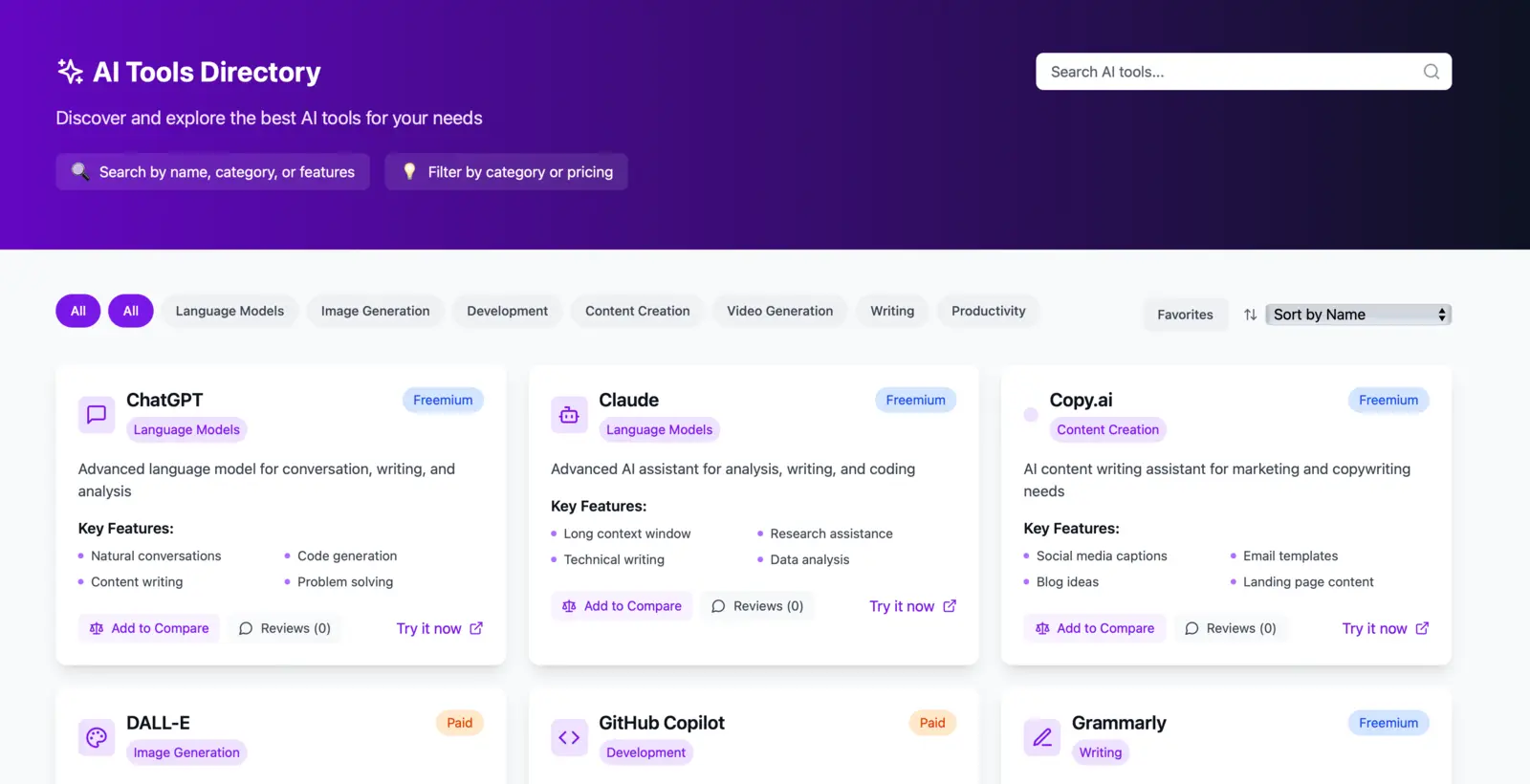Image resolution: width=1530 pixels, height=784 pixels.
Task: Open Reviews (0) for ChatGPT
Action: pos(285,628)
